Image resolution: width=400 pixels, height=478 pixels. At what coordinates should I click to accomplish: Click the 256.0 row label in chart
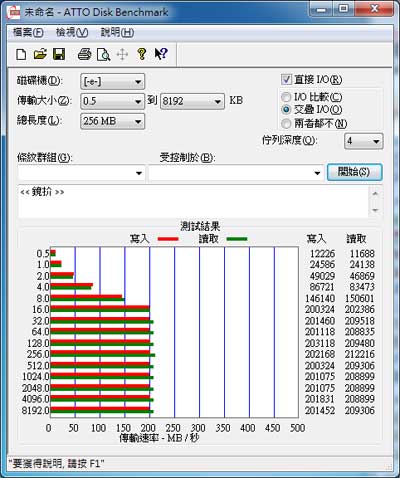(x=38, y=354)
